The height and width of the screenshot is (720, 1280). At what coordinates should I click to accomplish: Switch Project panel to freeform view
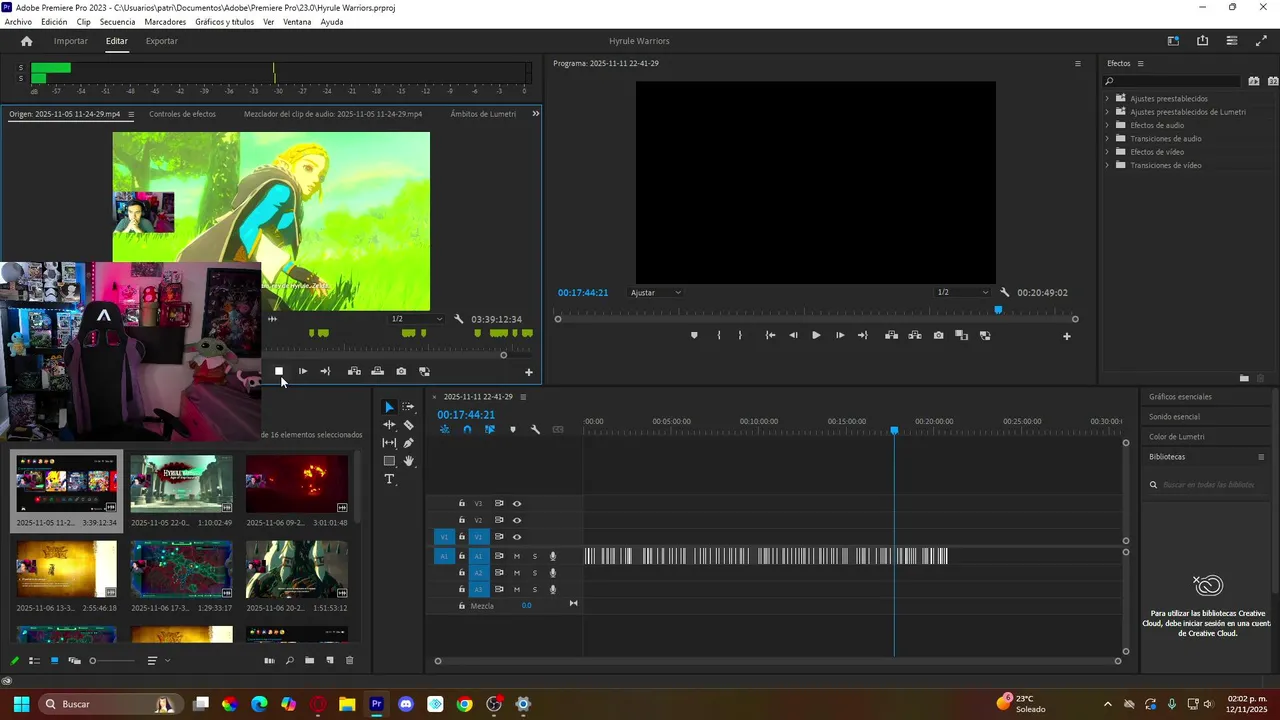tap(74, 661)
